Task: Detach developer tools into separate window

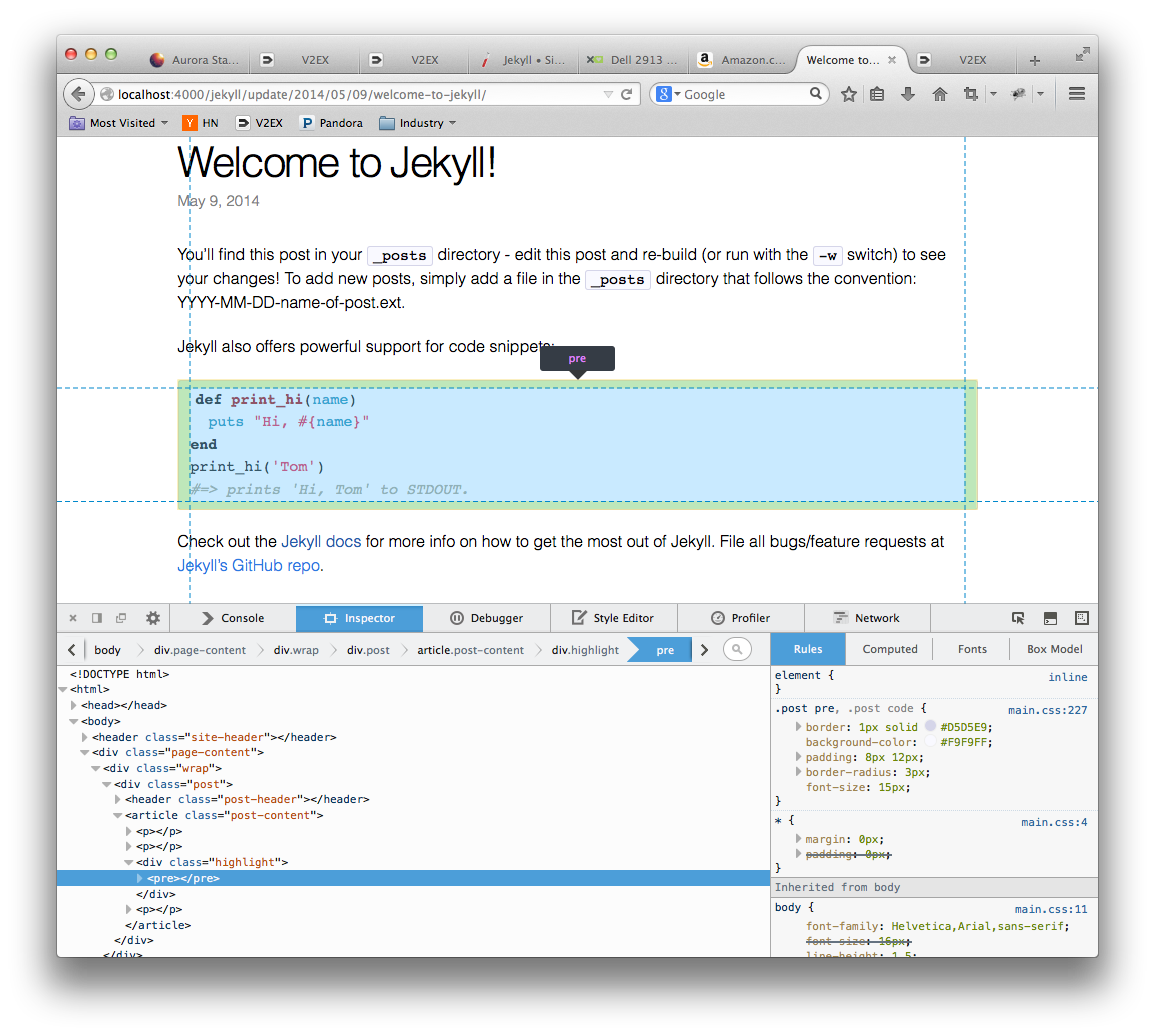Action: (121, 618)
